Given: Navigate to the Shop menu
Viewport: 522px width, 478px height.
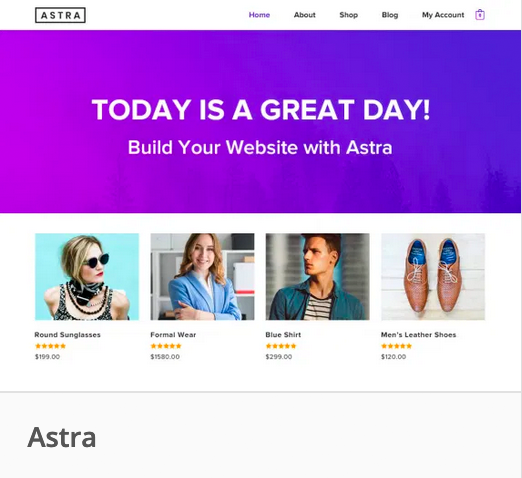Looking at the screenshot, I should (x=349, y=15).
